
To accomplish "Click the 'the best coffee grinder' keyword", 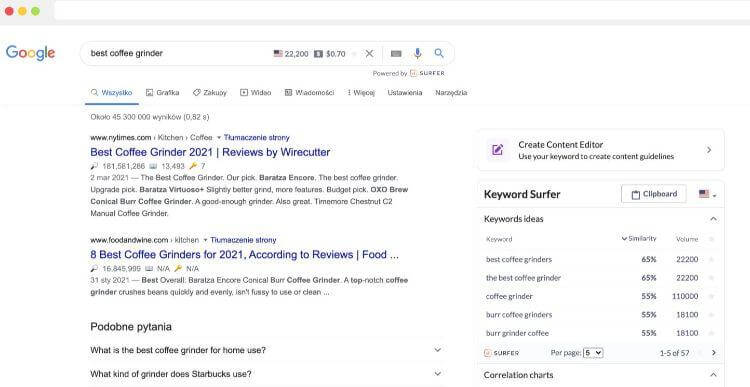I will tap(523, 278).
